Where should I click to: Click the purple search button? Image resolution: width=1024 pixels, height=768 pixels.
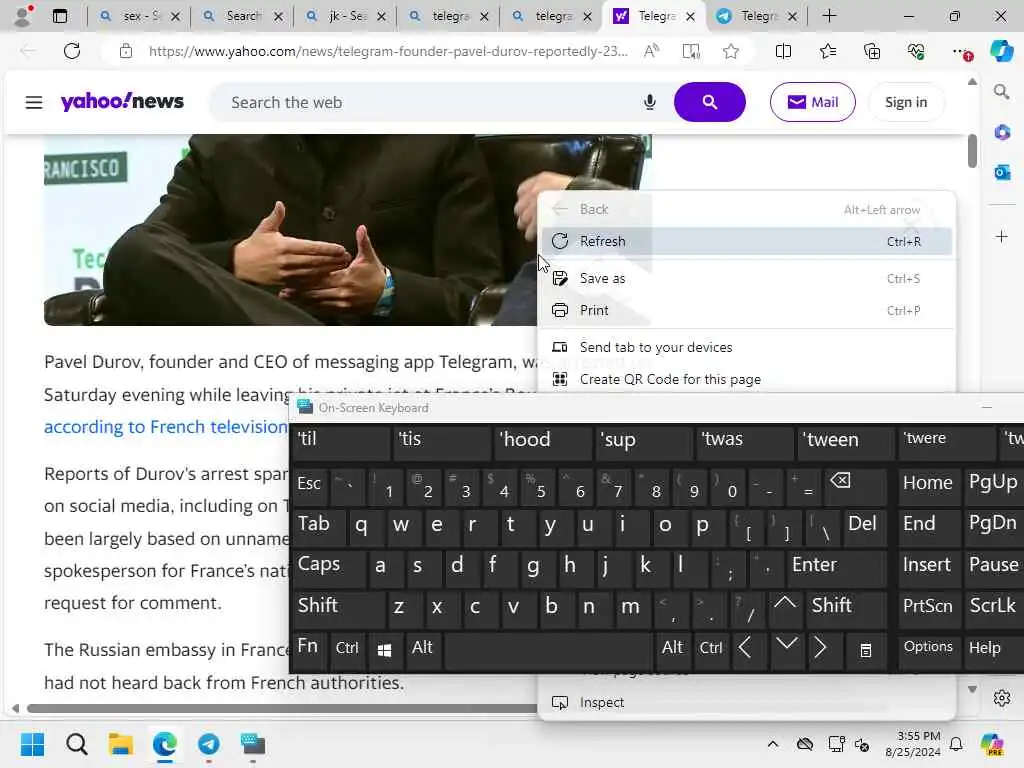pyautogui.click(x=709, y=102)
